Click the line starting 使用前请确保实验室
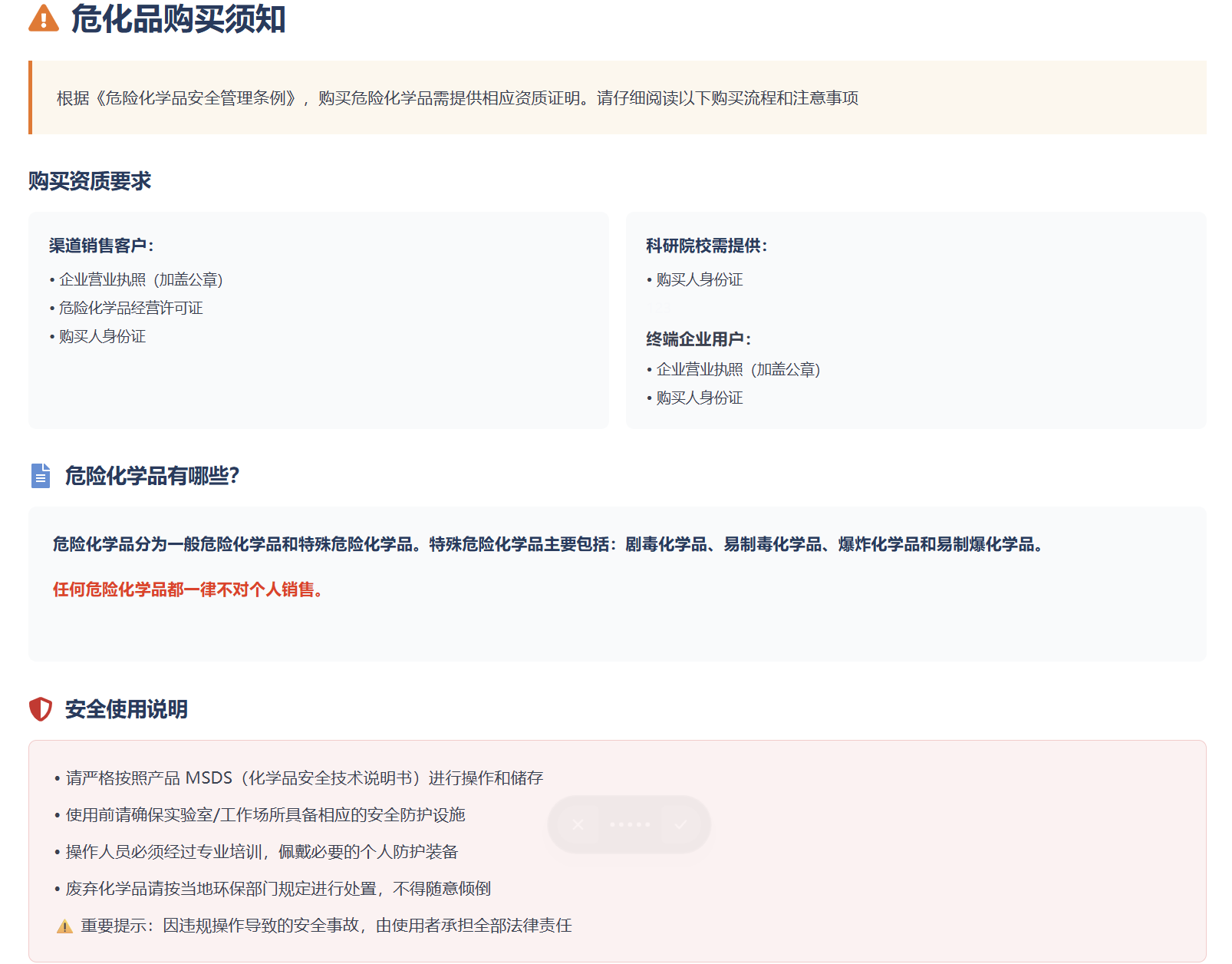 (x=260, y=815)
